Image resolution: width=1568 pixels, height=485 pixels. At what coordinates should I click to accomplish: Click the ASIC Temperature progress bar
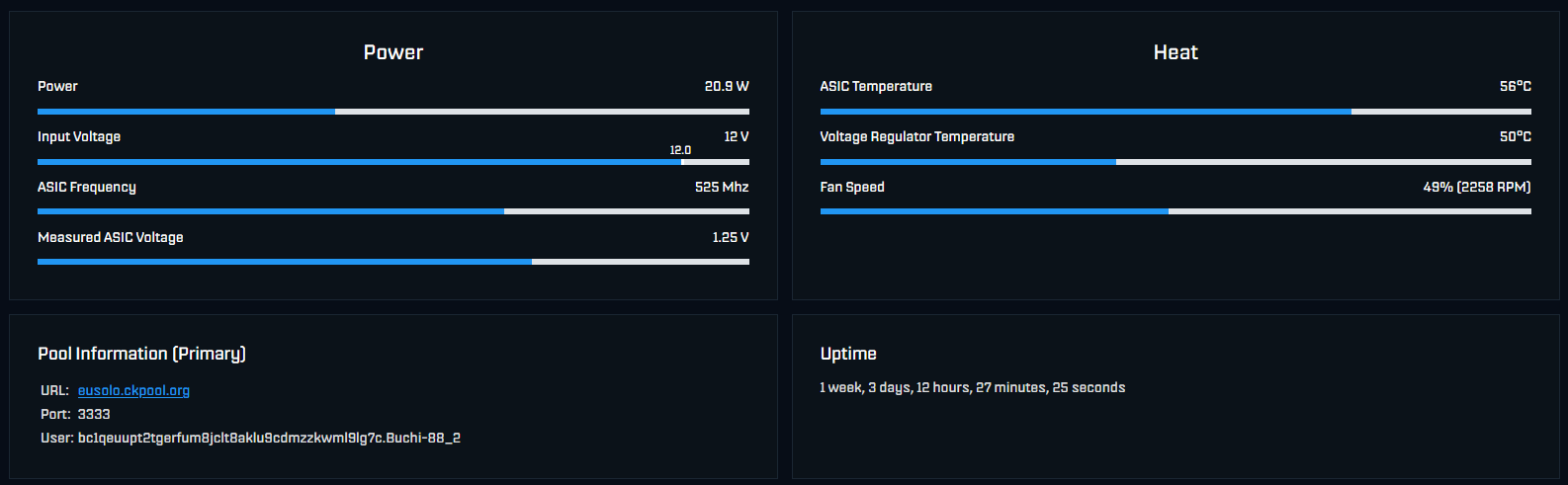pos(1176,112)
